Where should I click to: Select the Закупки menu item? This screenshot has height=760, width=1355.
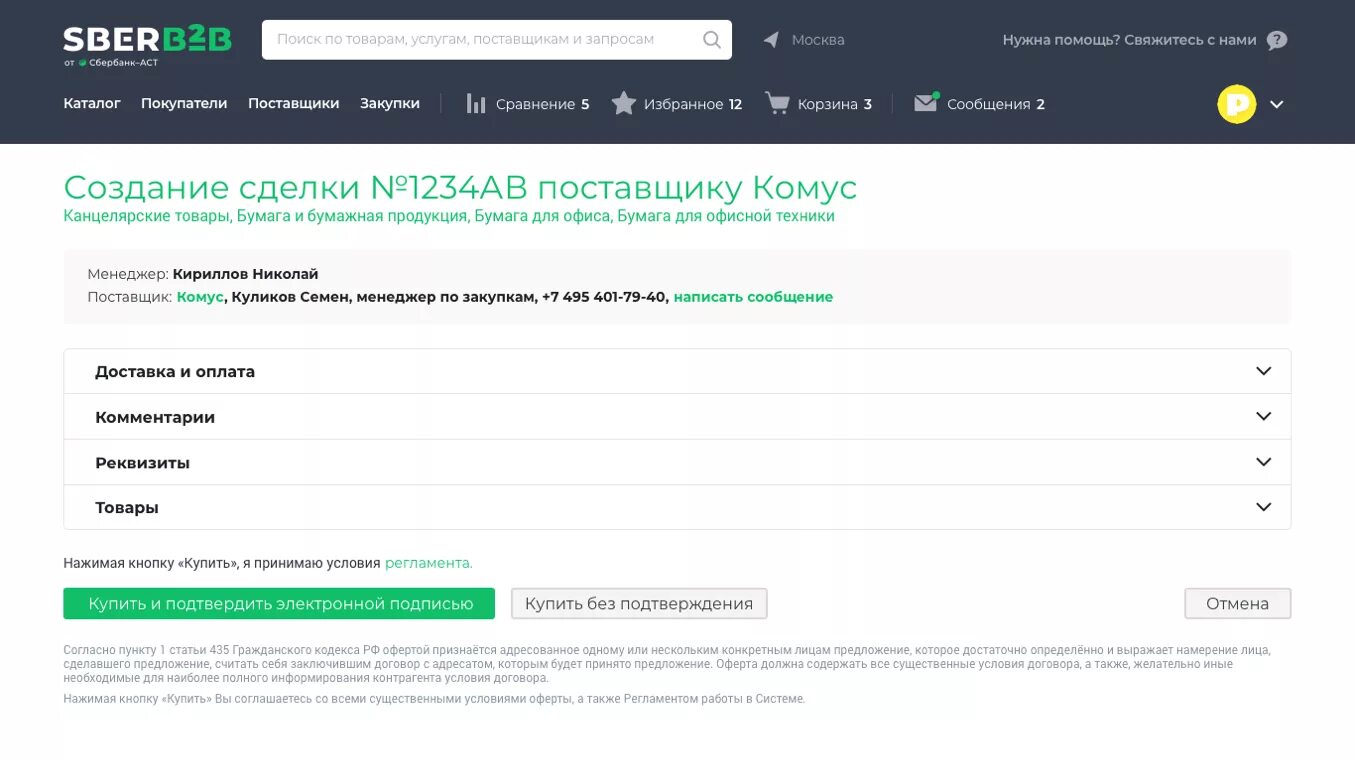389,102
